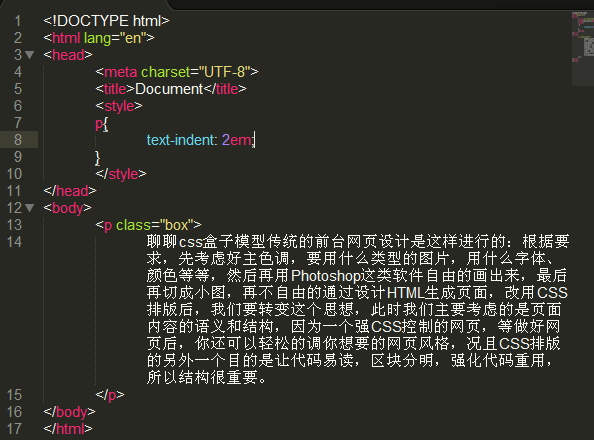Viewport: 594px width, 440px height.
Task: Click the DOCTYPE declaration line
Action: click(x=106, y=21)
